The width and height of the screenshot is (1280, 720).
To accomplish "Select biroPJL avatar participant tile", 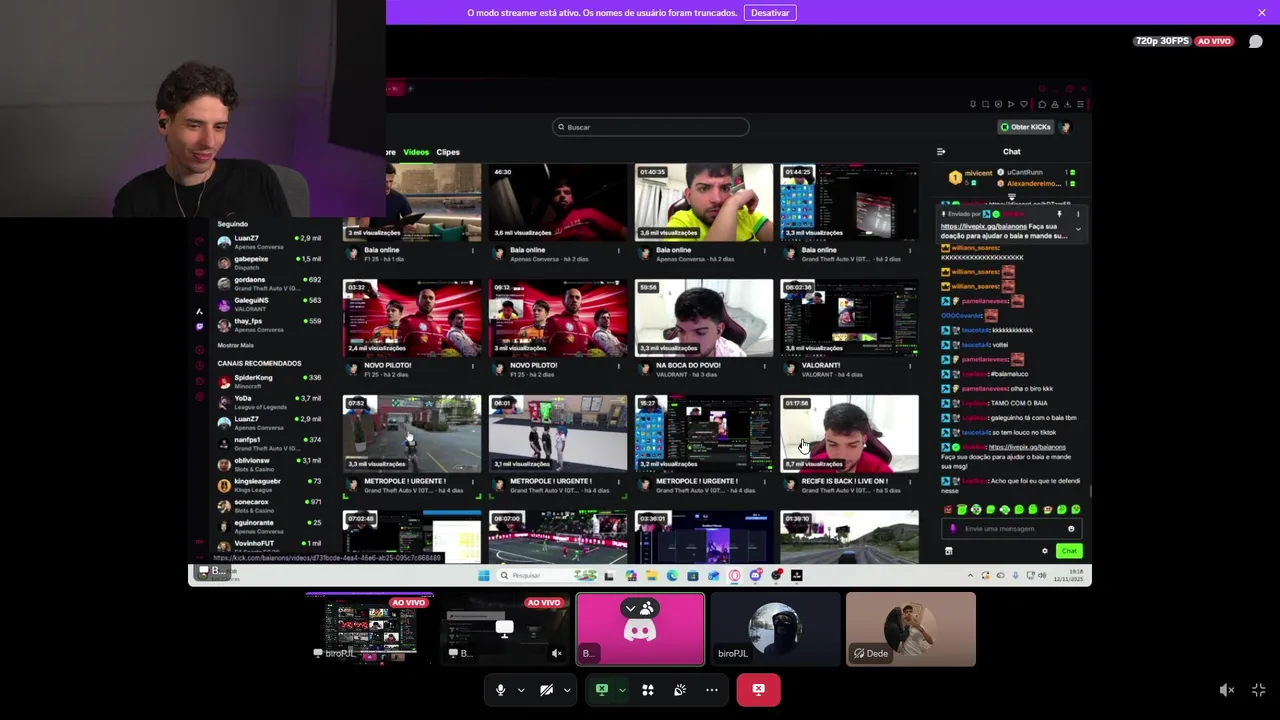I will tap(775, 629).
